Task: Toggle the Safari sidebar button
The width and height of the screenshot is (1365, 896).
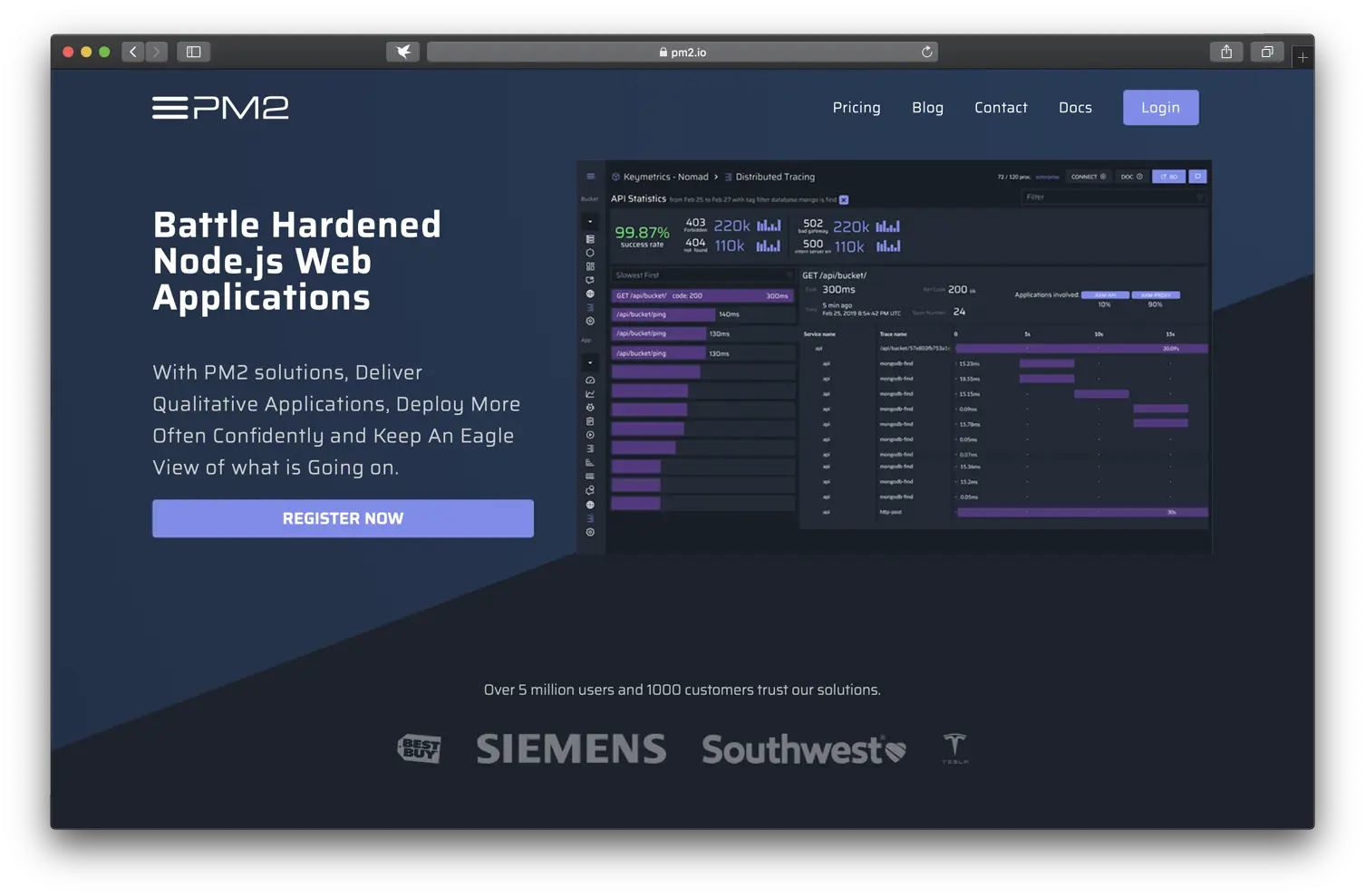Action: 193,52
